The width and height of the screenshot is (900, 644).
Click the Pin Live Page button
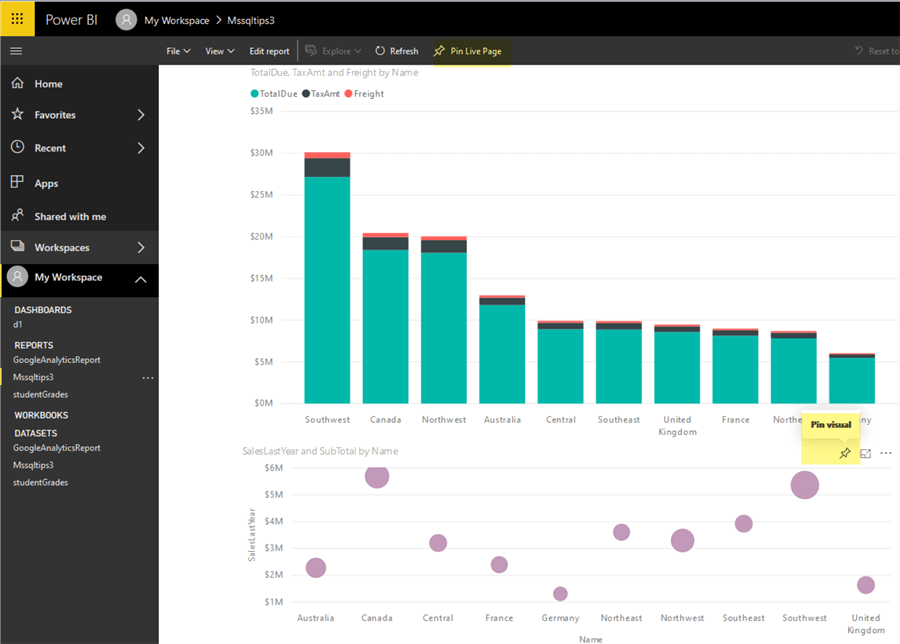(x=468, y=51)
